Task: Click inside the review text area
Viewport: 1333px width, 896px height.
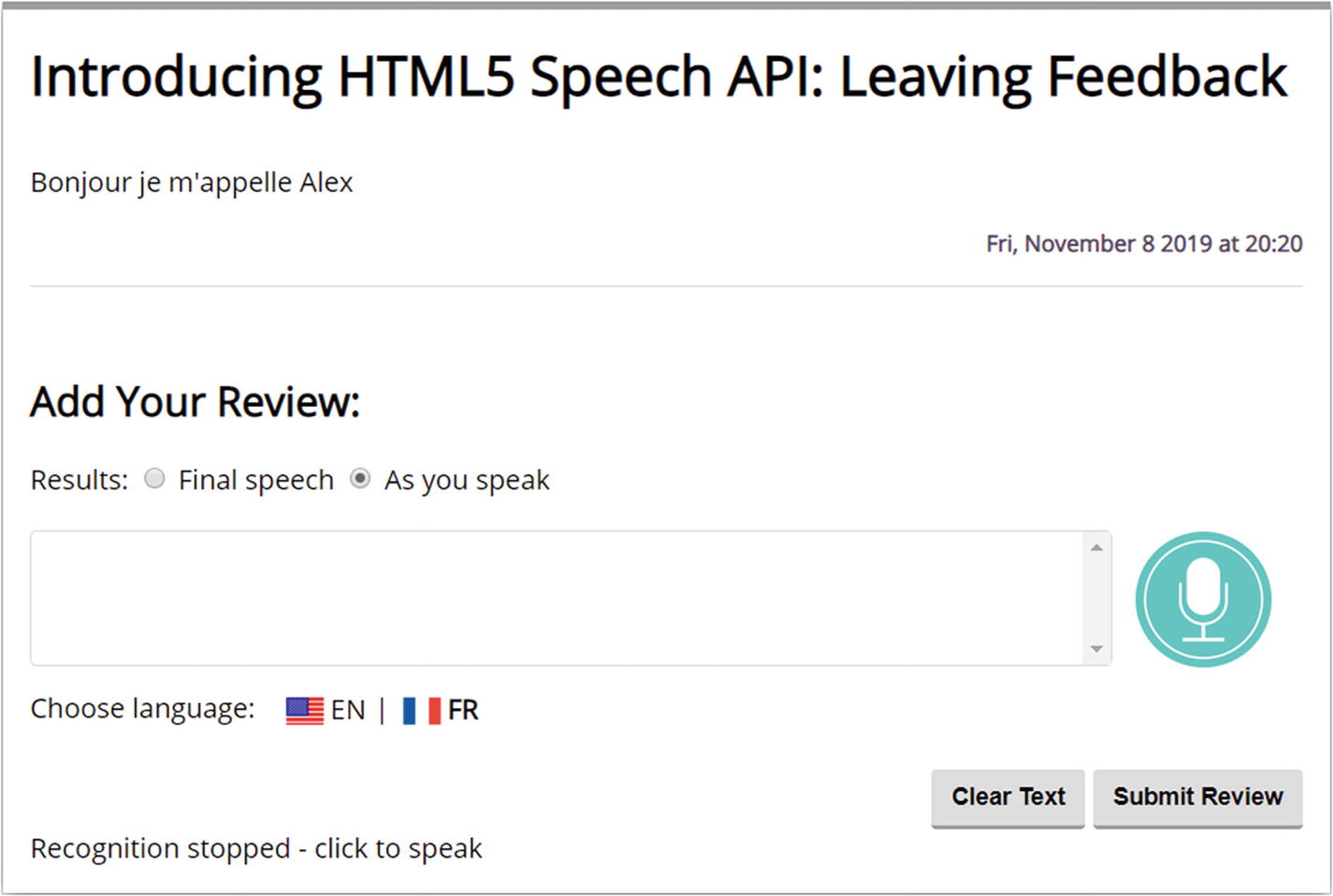Action: coord(557,599)
